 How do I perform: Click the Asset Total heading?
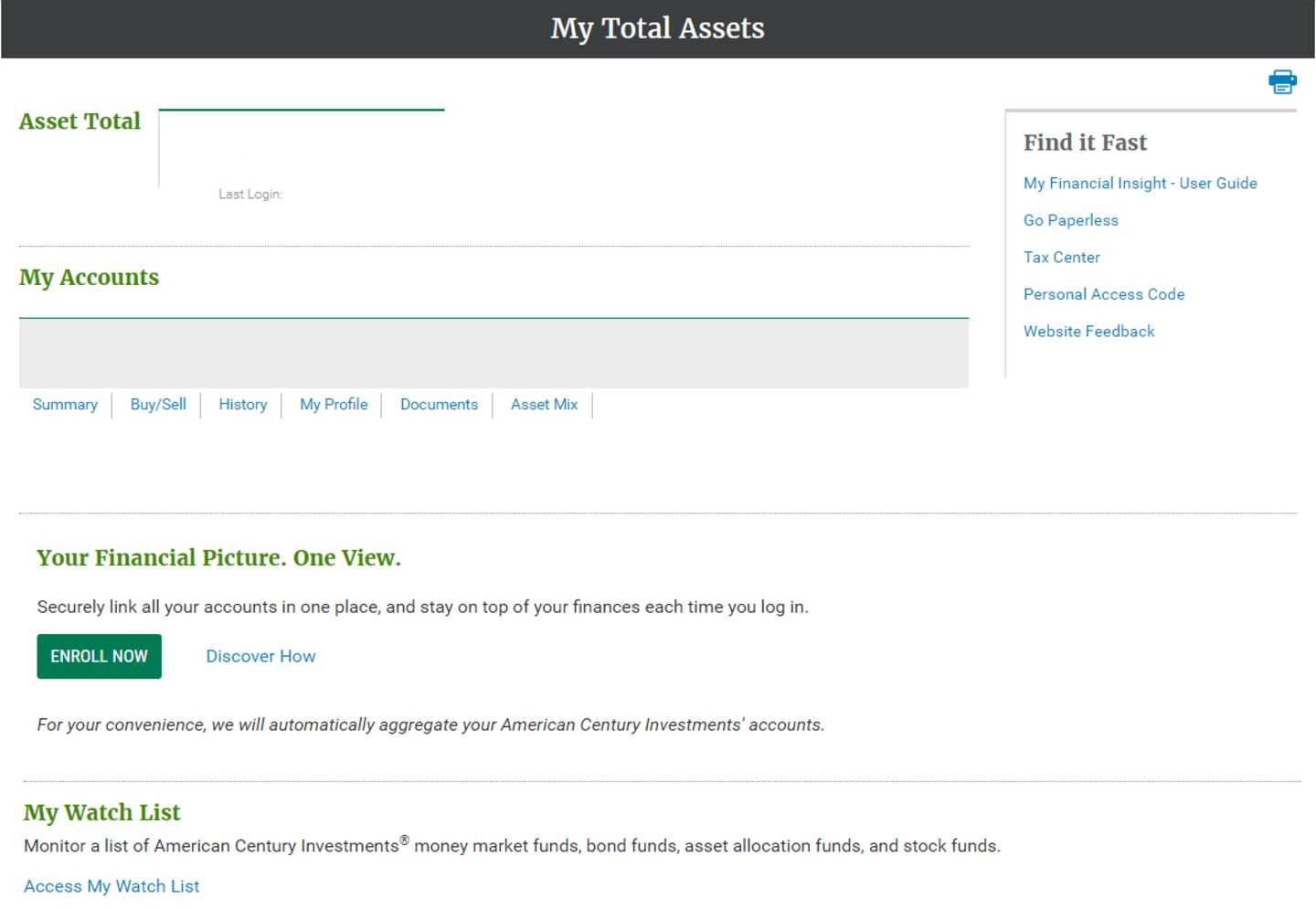[x=80, y=122]
